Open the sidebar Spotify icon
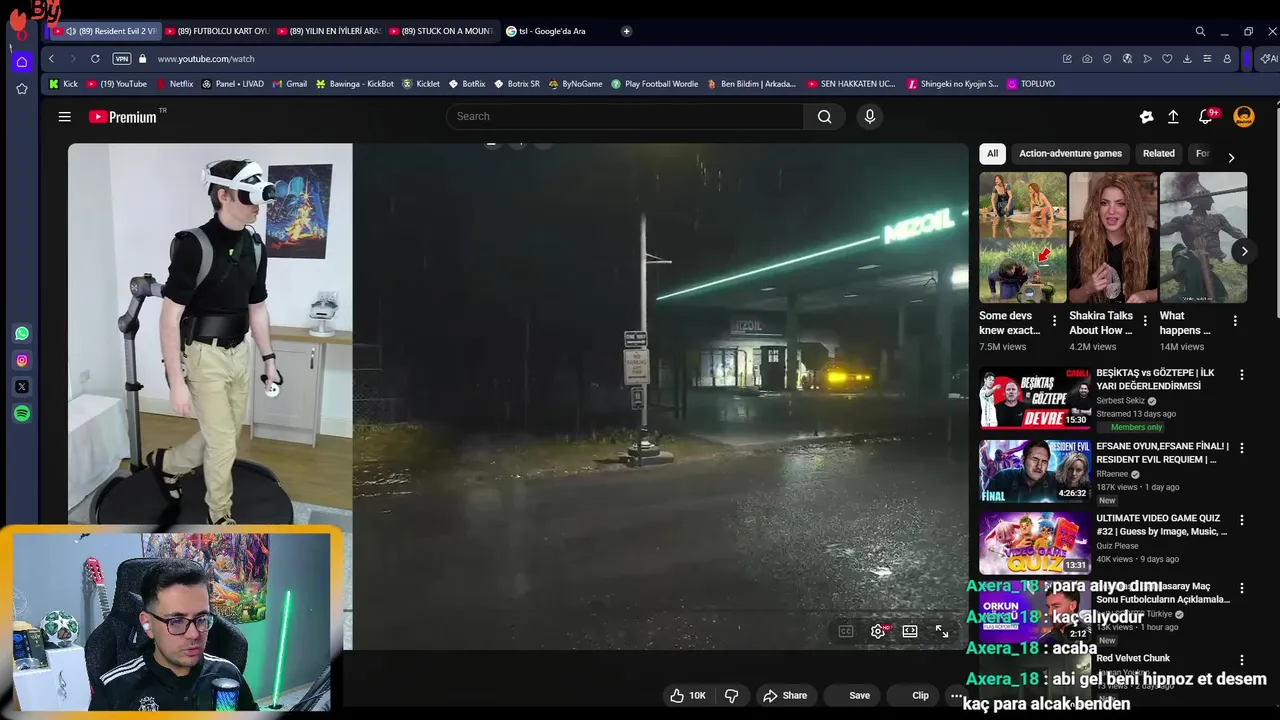The width and height of the screenshot is (1280, 720). (x=22, y=413)
